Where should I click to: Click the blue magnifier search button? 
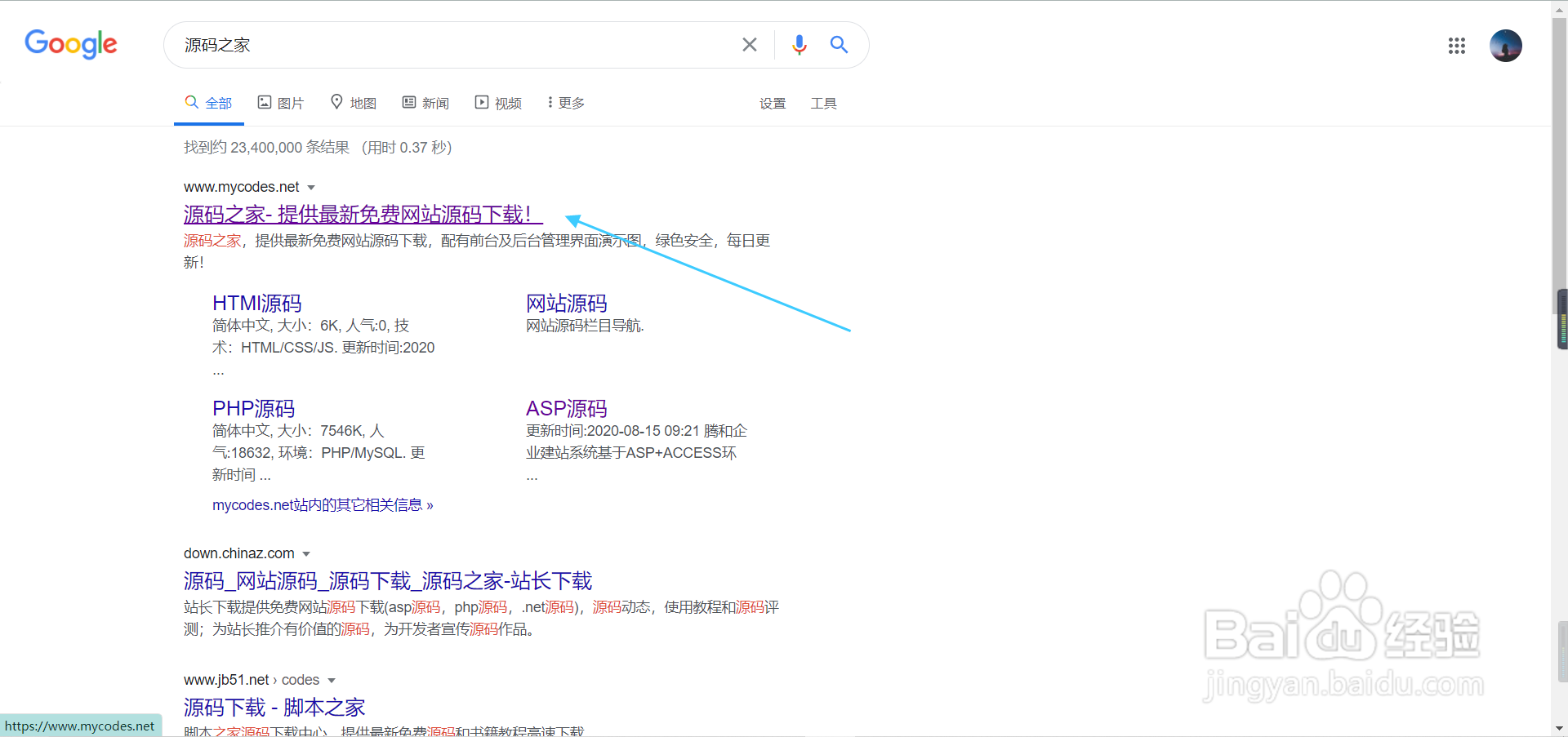click(839, 45)
